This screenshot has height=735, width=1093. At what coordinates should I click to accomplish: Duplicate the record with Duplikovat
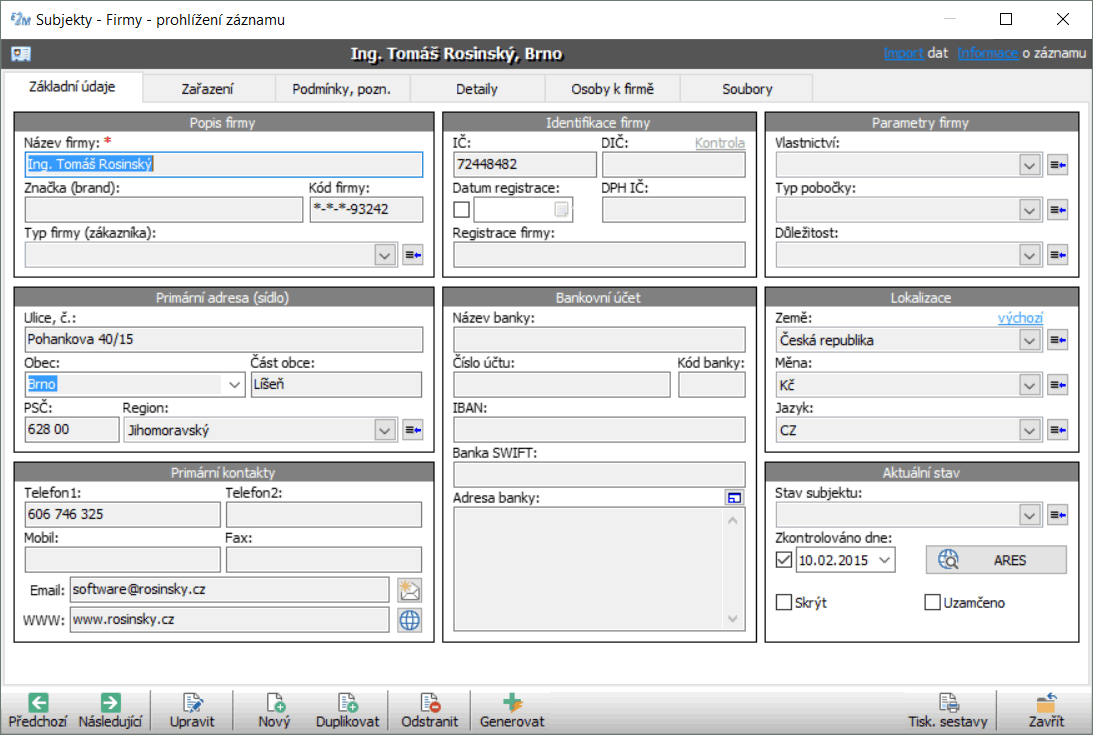click(x=347, y=711)
